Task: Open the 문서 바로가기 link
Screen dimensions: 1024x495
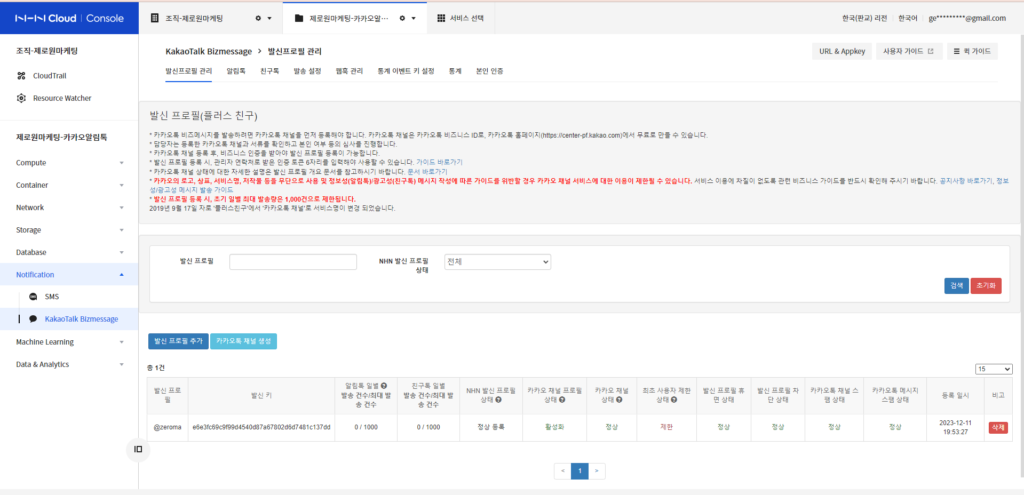Action: coord(427,171)
